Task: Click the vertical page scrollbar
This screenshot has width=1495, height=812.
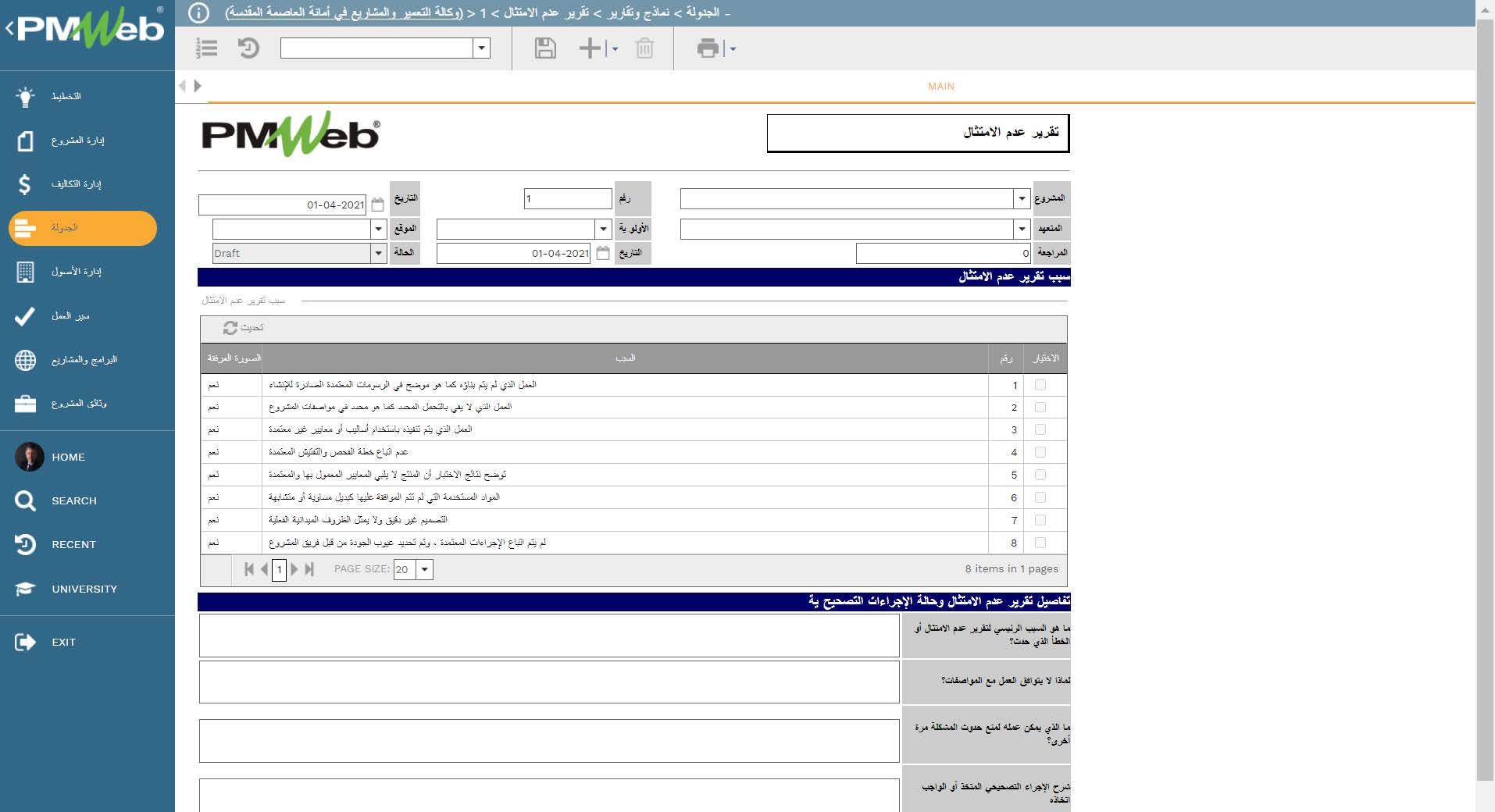Action: click(x=1485, y=398)
